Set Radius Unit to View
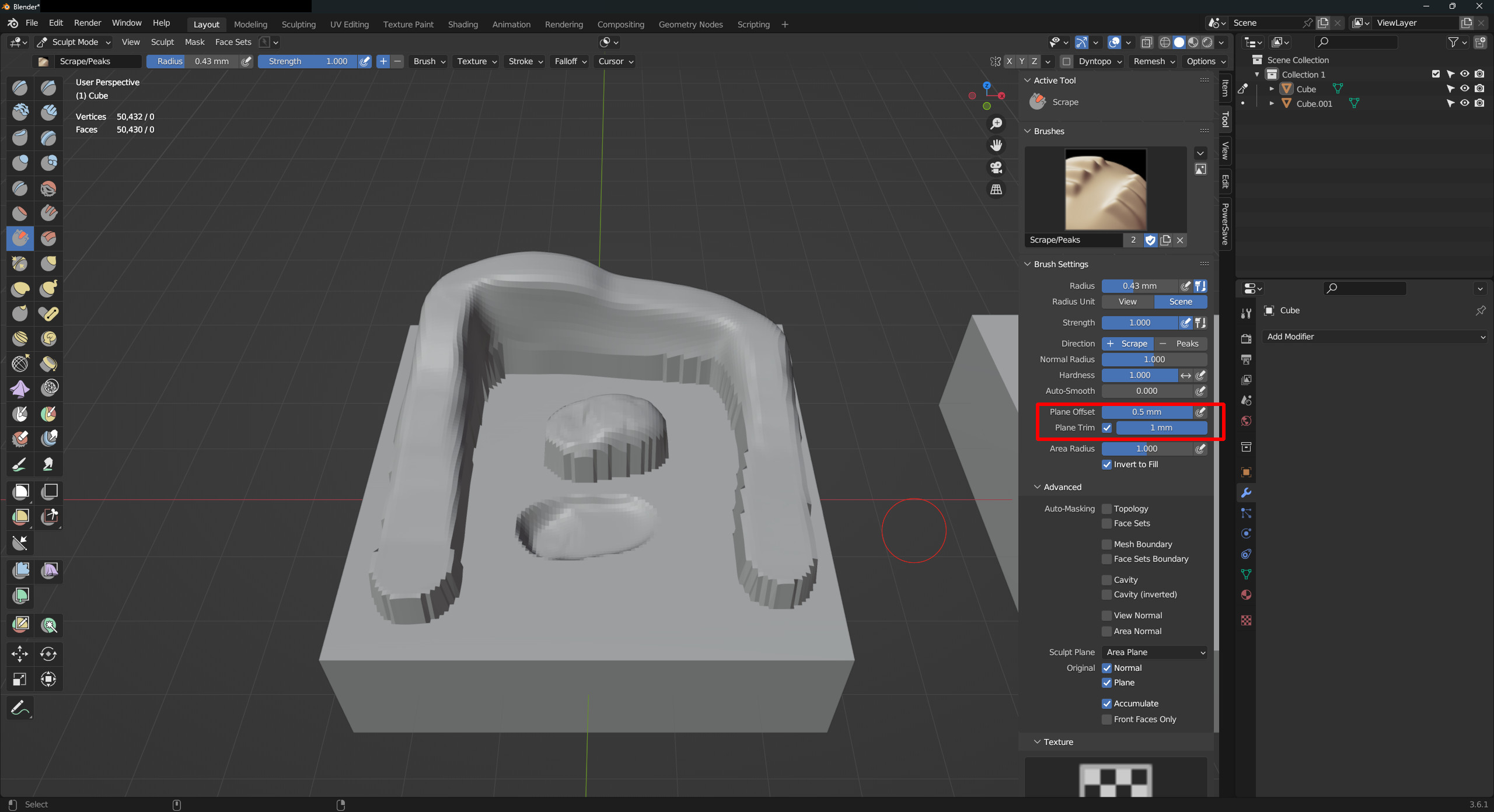The image size is (1494, 812). (x=1128, y=302)
